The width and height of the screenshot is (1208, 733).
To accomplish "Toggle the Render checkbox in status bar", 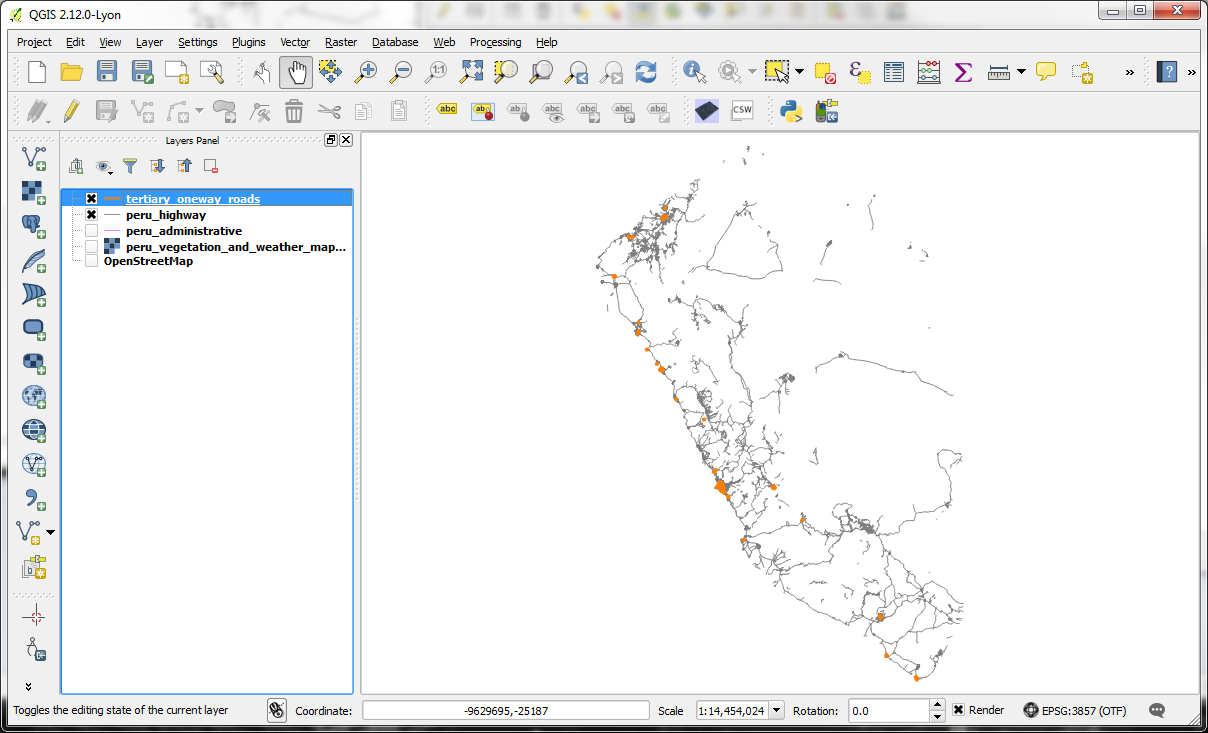I will [958, 710].
